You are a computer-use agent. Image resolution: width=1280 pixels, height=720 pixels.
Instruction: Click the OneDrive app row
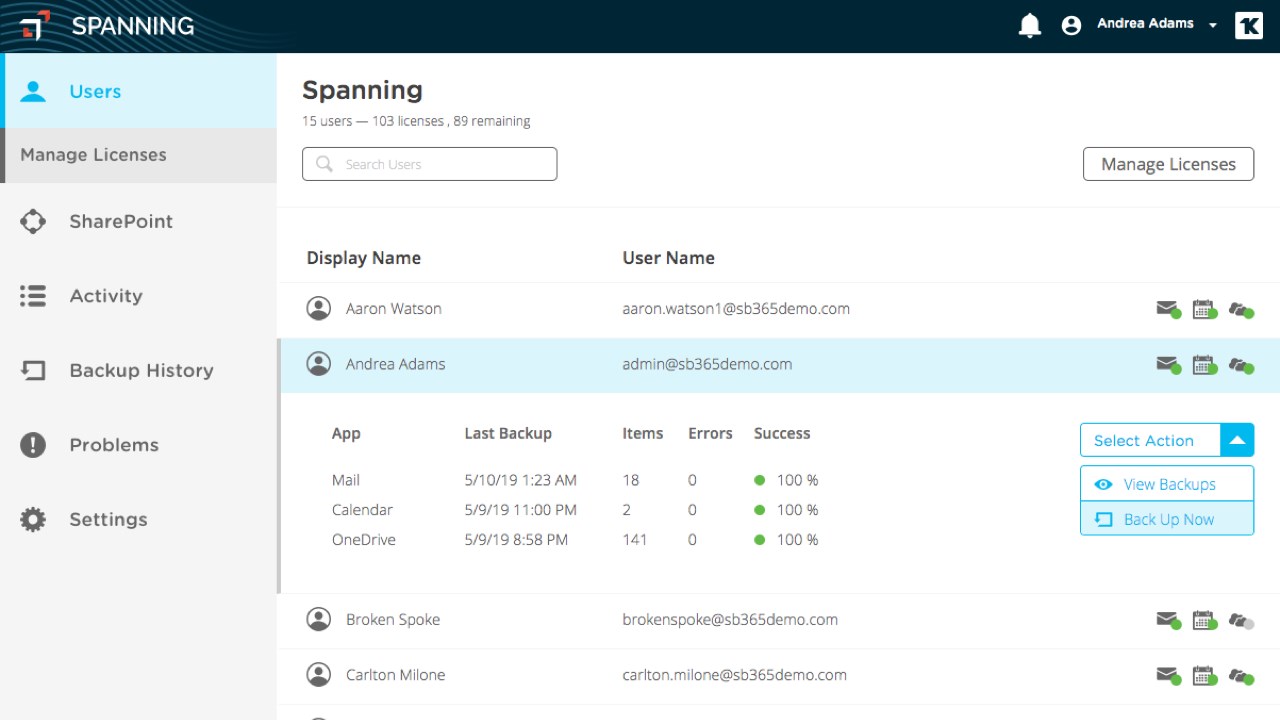[575, 539]
